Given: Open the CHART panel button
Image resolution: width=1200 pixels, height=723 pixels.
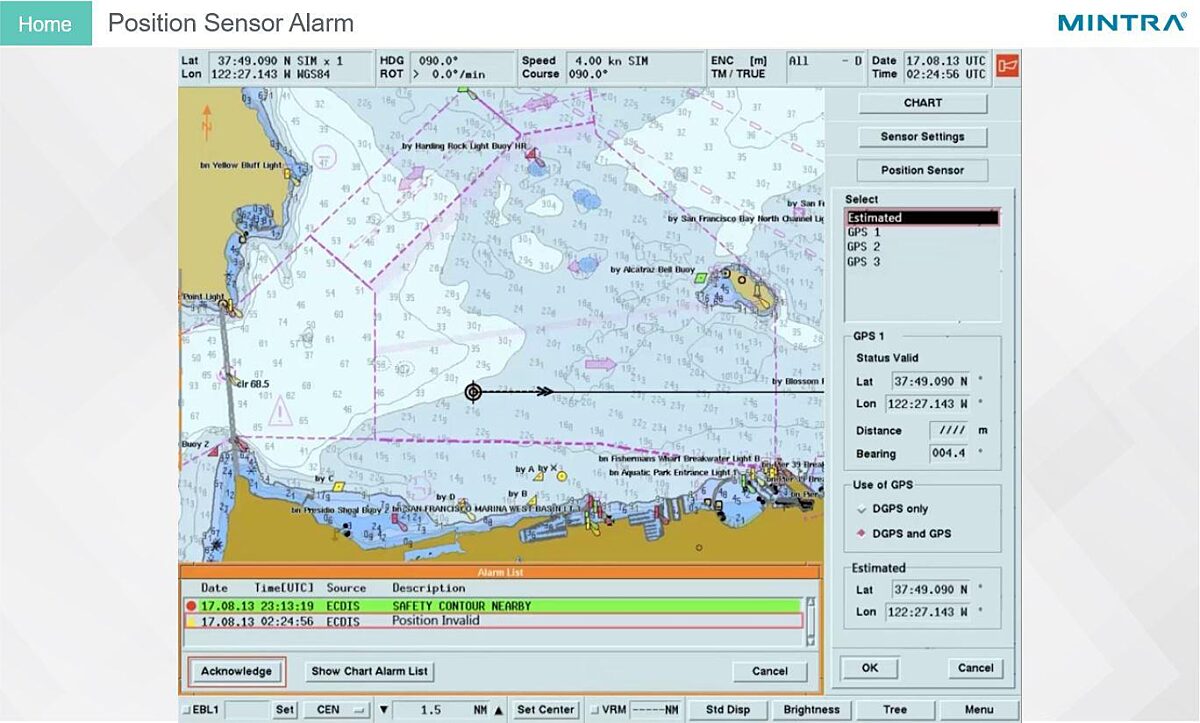Looking at the screenshot, I should pos(923,103).
